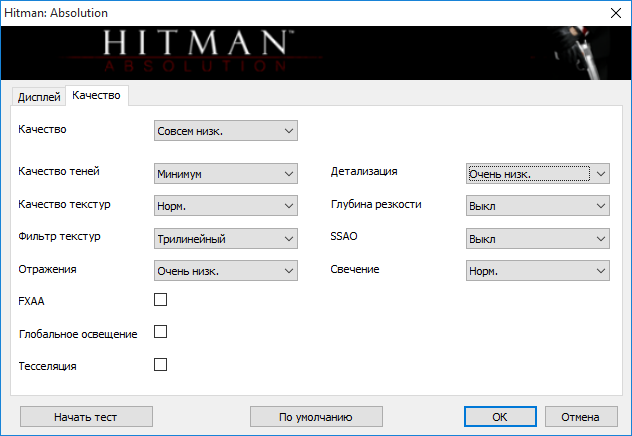Open the Фильтр текстур dropdown
The image size is (632, 436).
coord(226,239)
